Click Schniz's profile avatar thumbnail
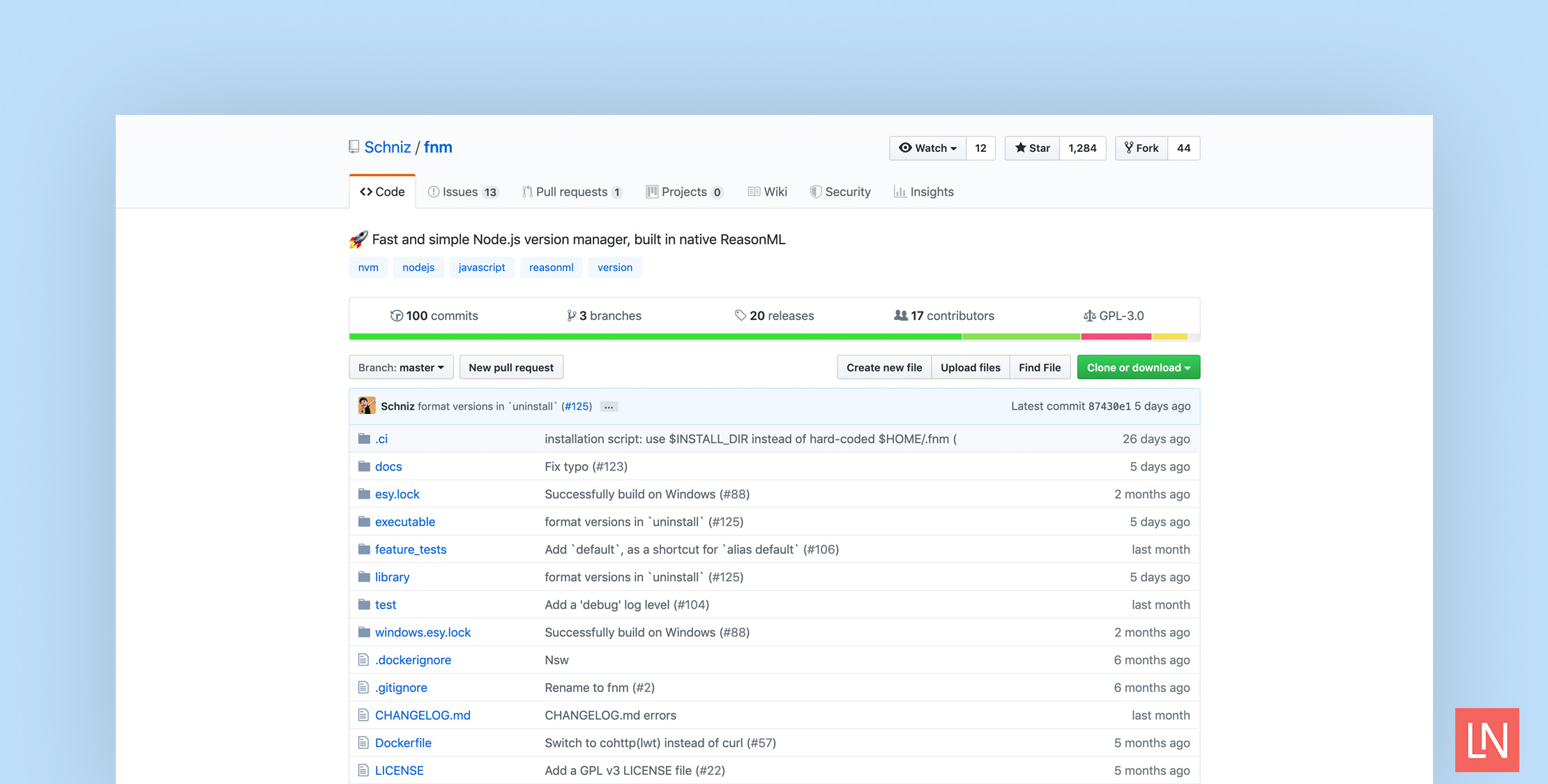The height and width of the screenshot is (784, 1548). (x=367, y=406)
